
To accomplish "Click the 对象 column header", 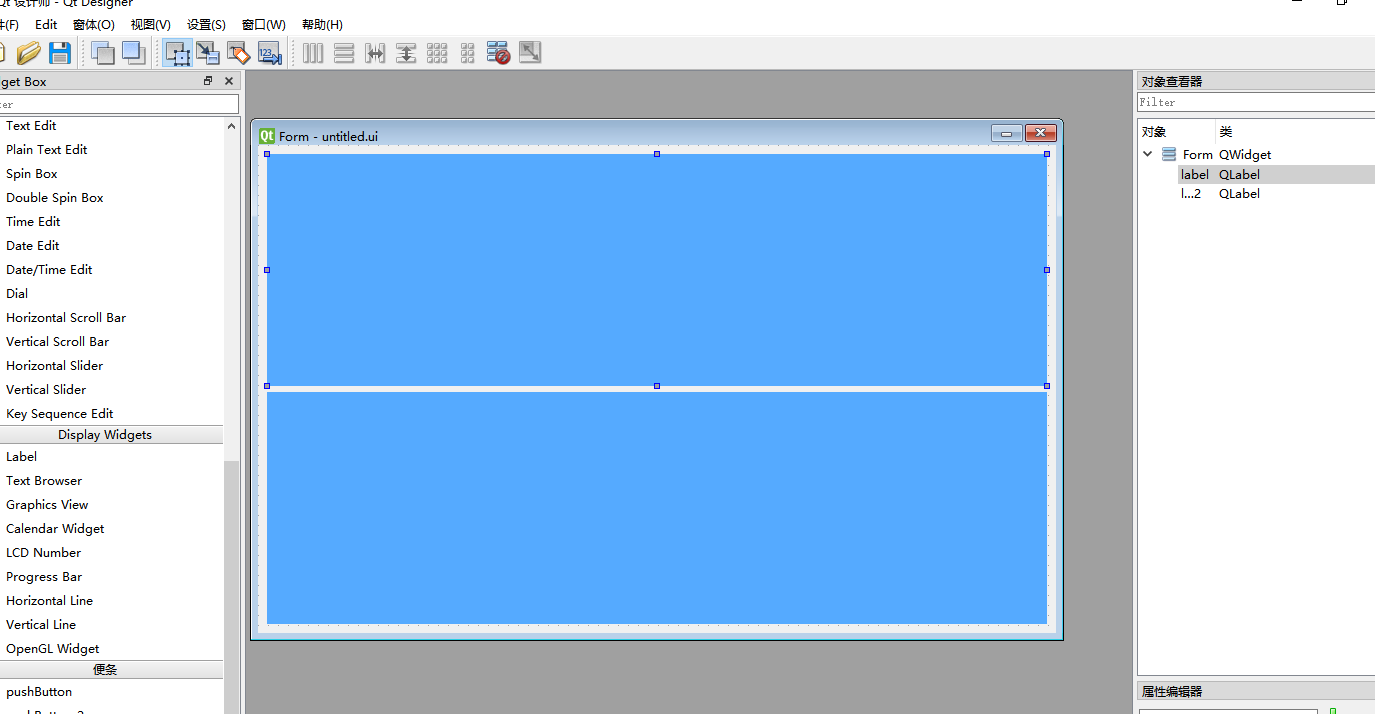I will point(1177,132).
